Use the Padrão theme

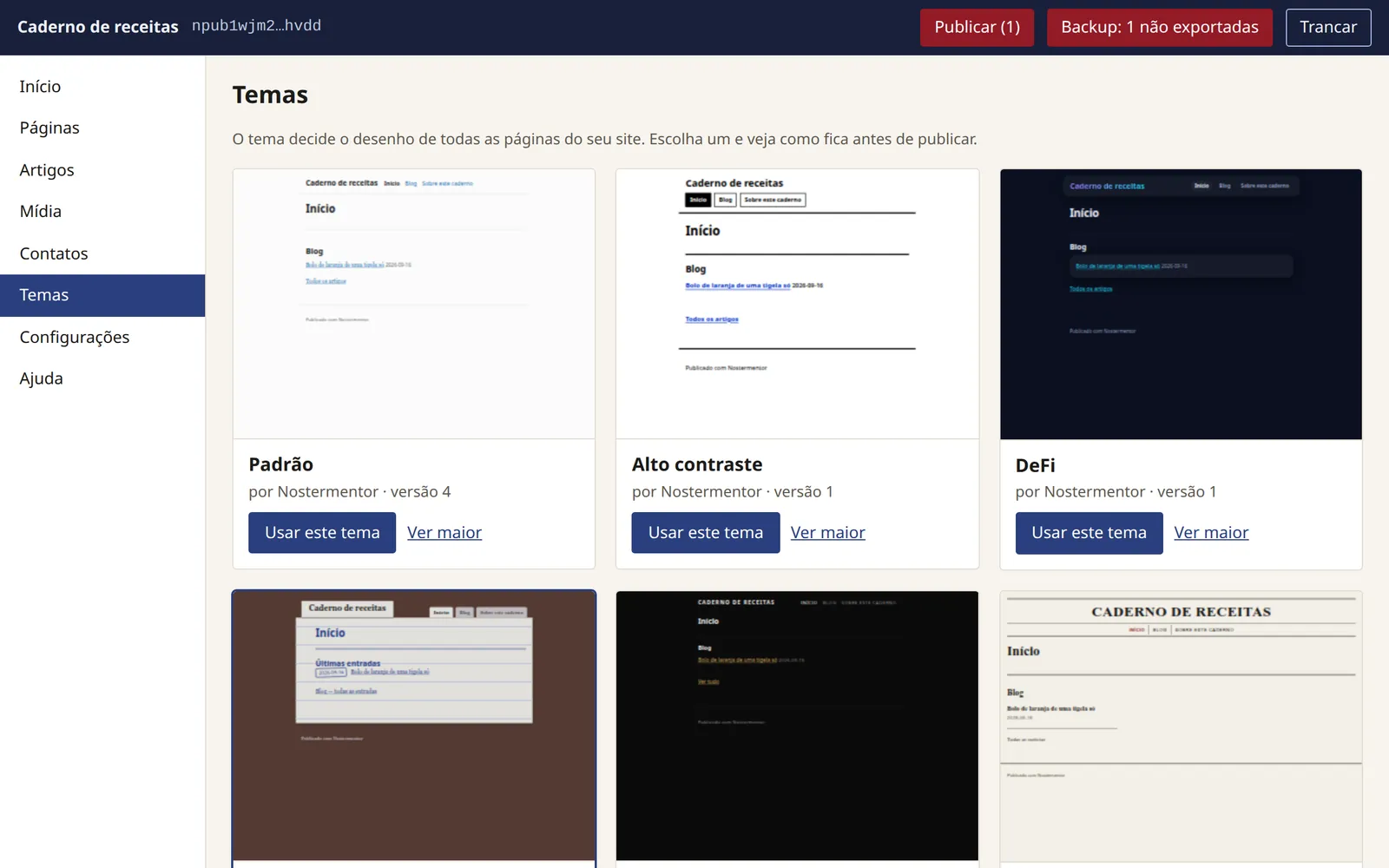[322, 532]
